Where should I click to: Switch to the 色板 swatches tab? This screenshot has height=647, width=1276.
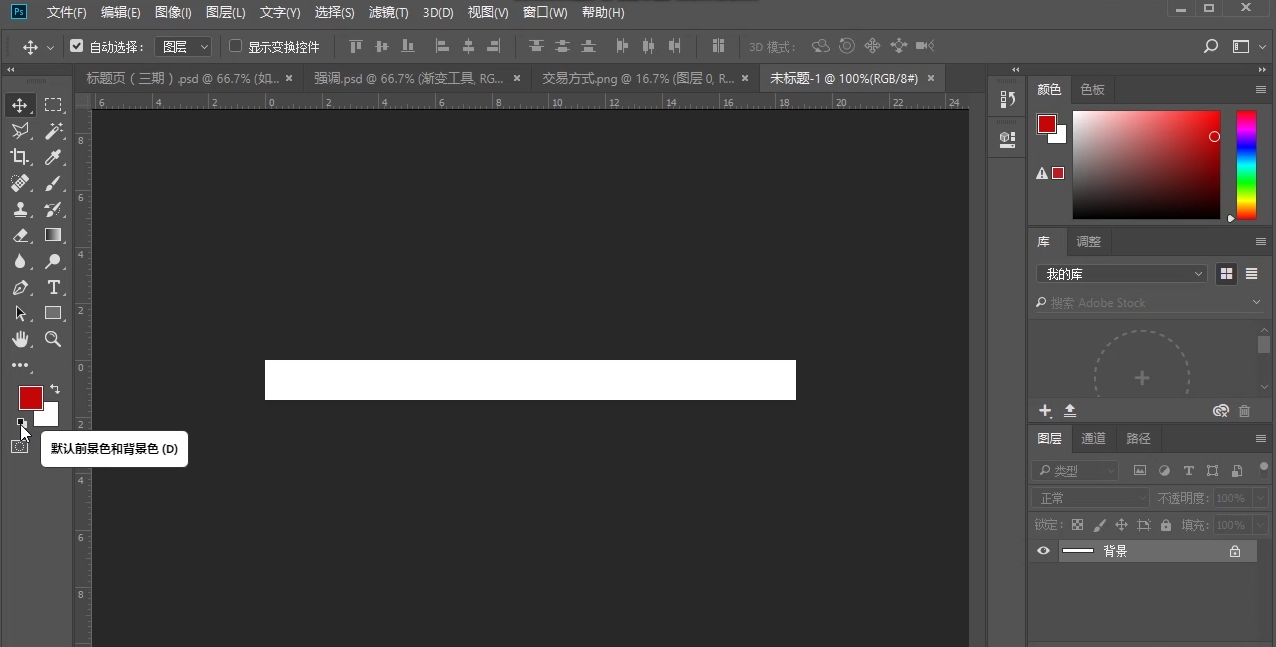[1092, 89]
